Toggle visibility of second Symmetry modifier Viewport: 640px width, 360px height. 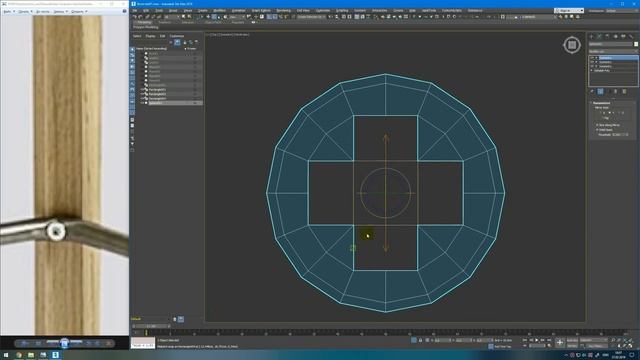592,62
